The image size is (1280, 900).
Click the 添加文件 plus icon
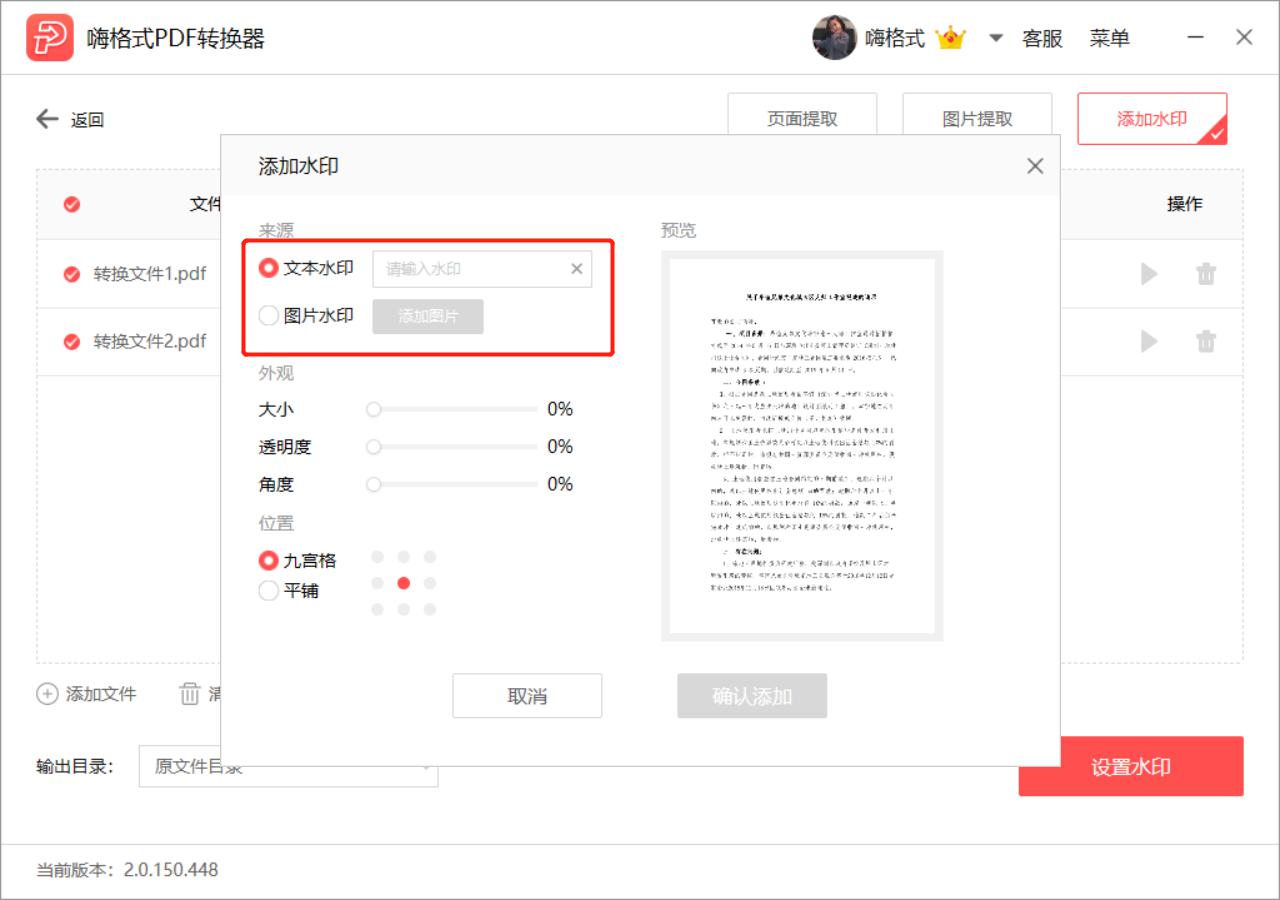tap(47, 694)
